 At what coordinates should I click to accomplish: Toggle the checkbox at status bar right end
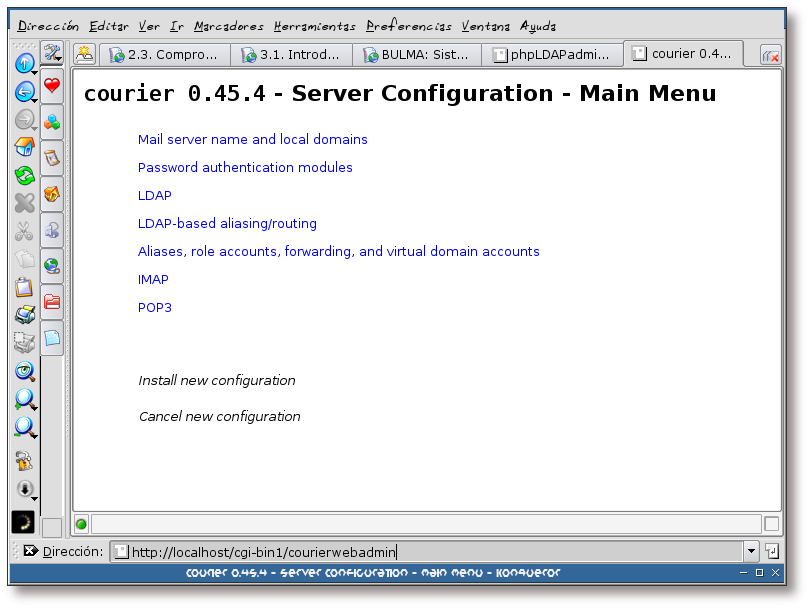771,523
